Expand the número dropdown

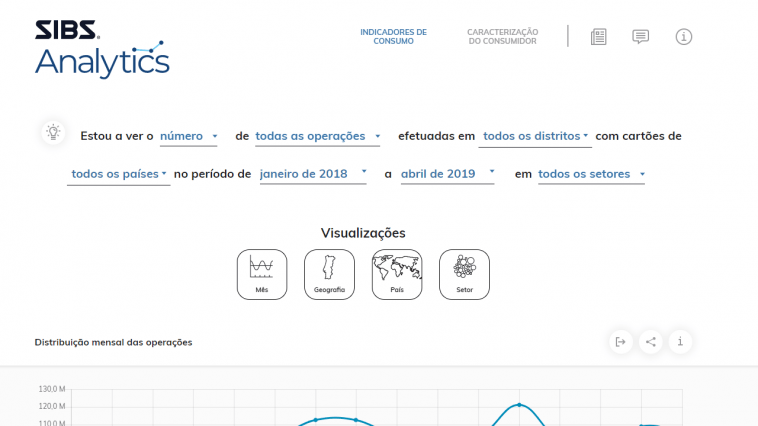(x=189, y=136)
